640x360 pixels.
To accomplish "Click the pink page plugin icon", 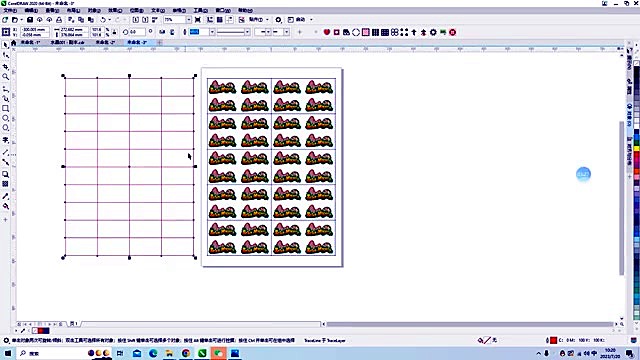I will pyautogui.click(x=366, y=32).
